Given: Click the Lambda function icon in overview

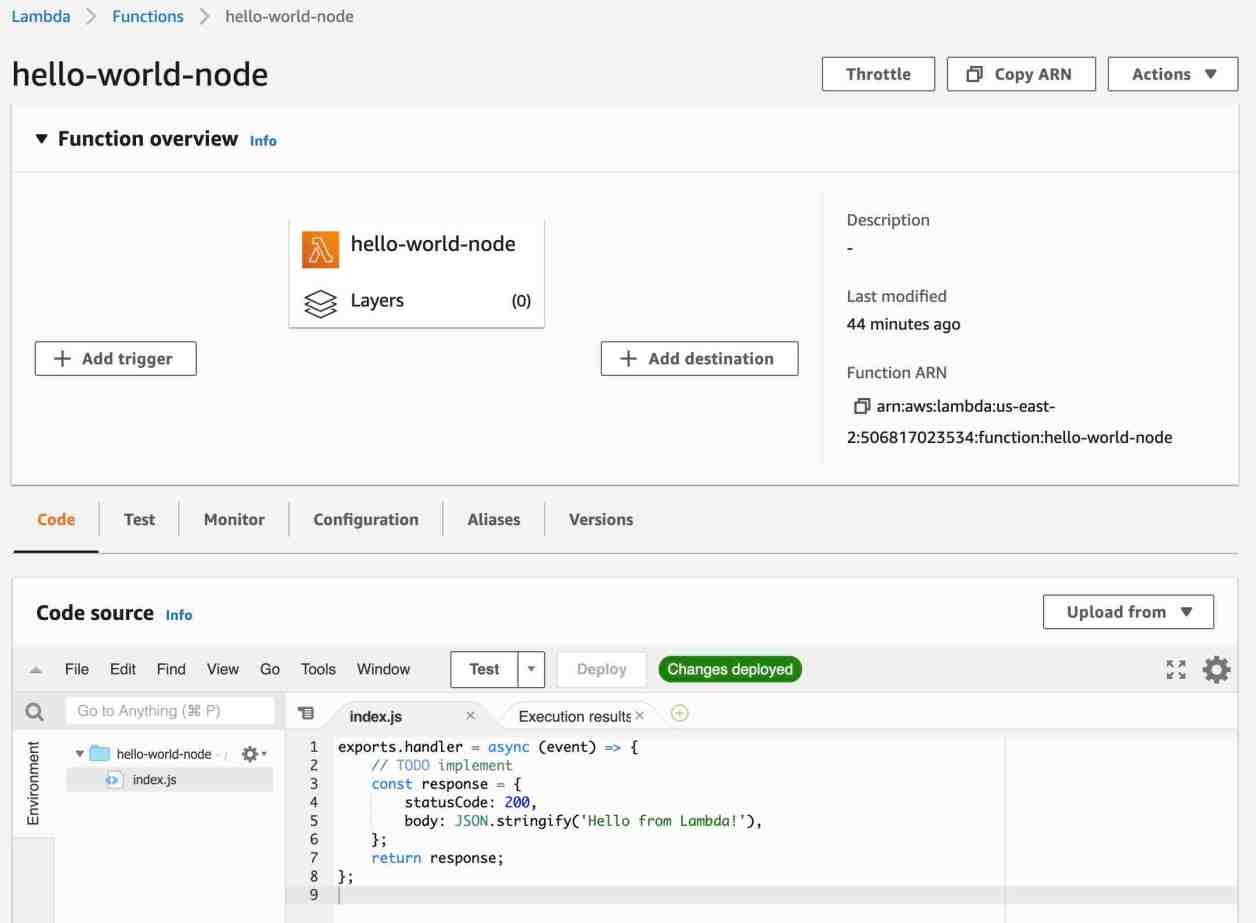Looking at the screenshot, I should 320,250.
